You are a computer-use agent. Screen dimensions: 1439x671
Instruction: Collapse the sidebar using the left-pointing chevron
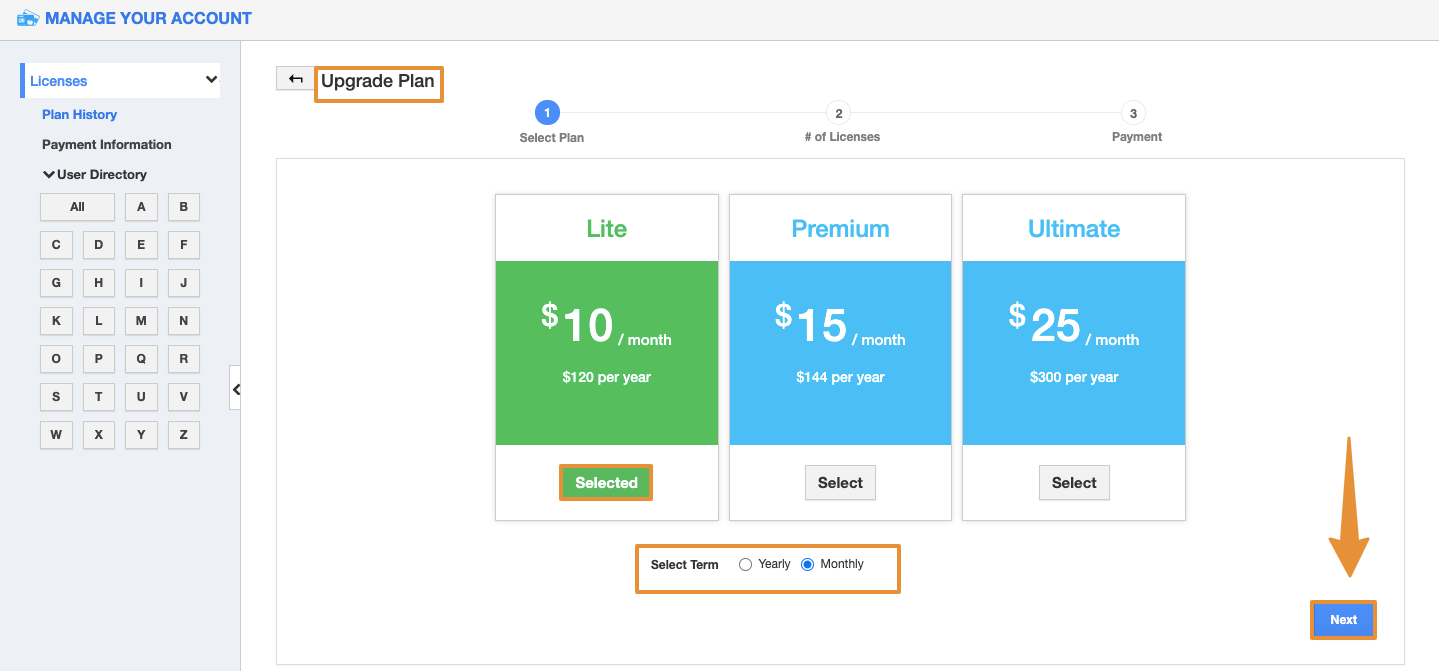tap(236, 390)
